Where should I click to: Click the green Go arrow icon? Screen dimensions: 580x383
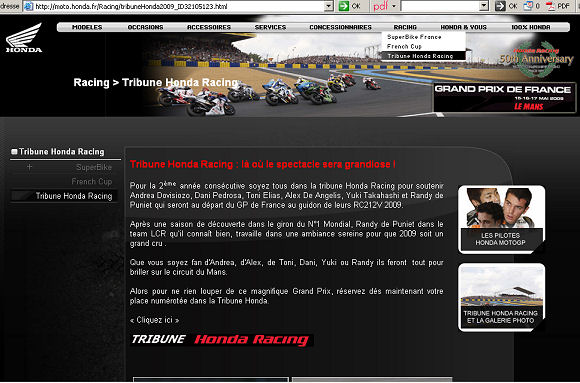344,6
